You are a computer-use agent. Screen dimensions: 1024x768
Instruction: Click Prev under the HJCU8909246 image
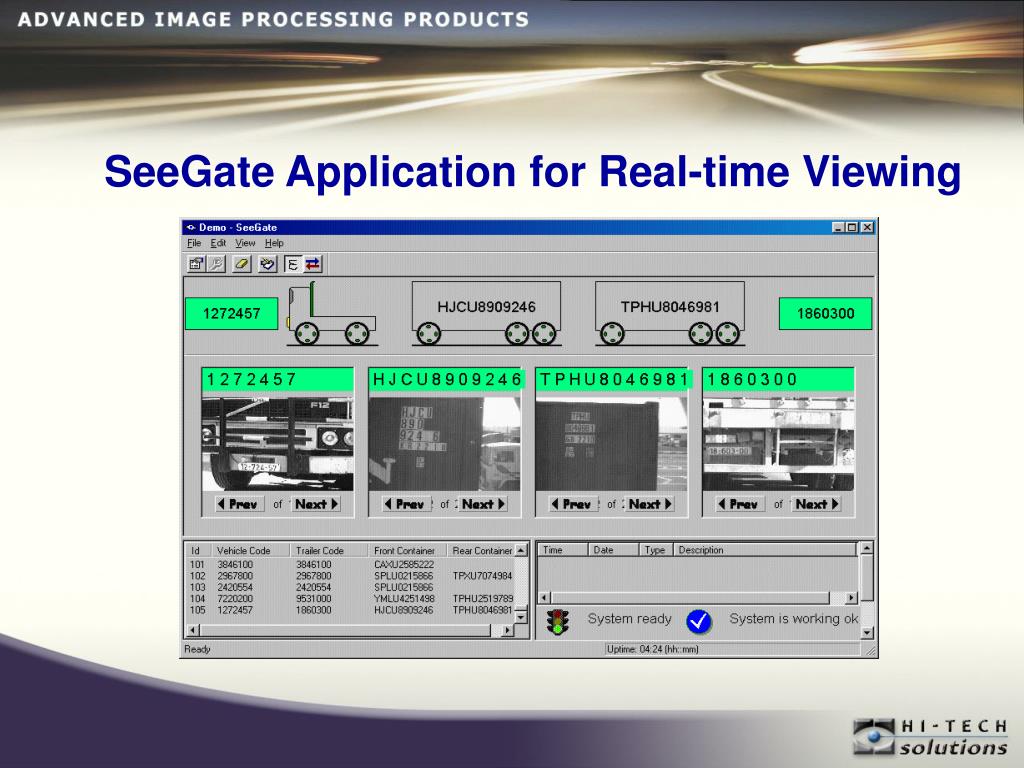coord(406,504)
